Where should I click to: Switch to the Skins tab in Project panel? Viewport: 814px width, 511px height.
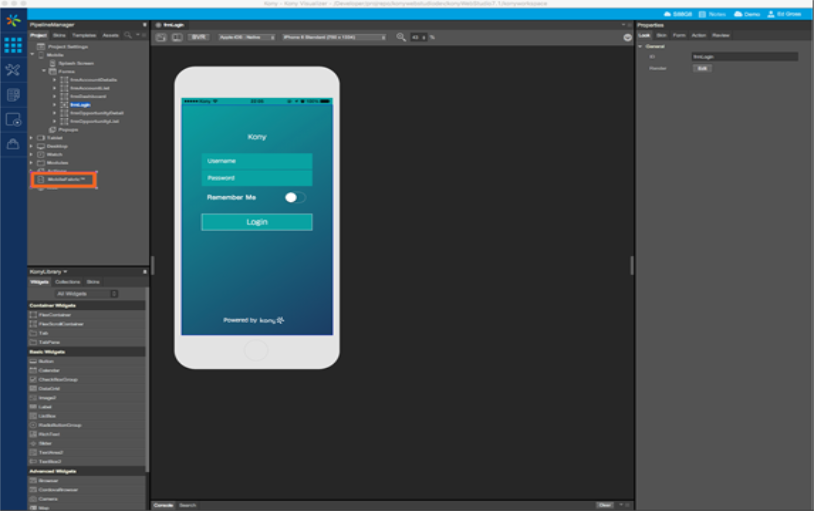pyautogui.click(x=59, y=35)
